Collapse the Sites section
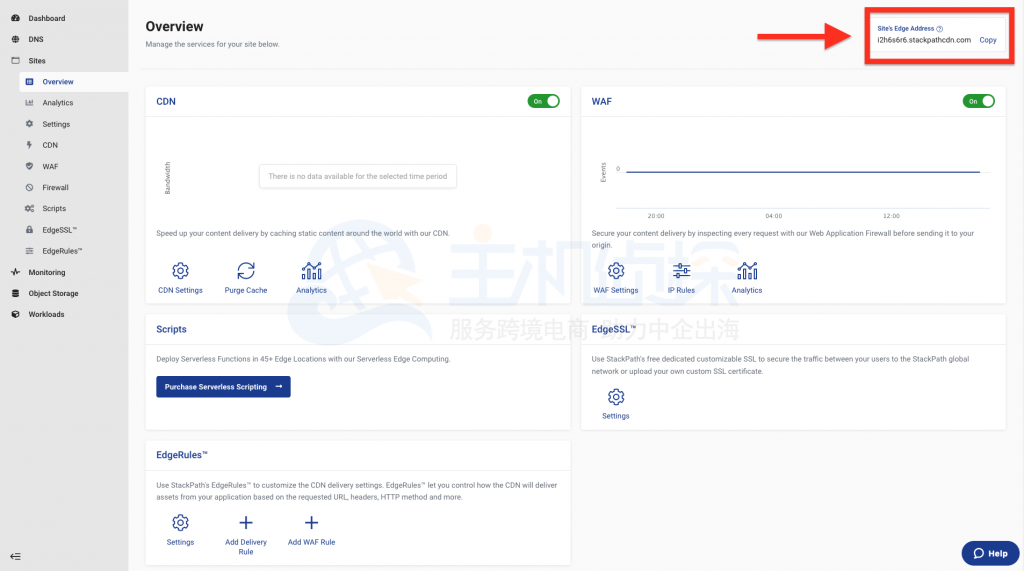The height and width of the screenshot is (571, 1024). coord(37,61)
